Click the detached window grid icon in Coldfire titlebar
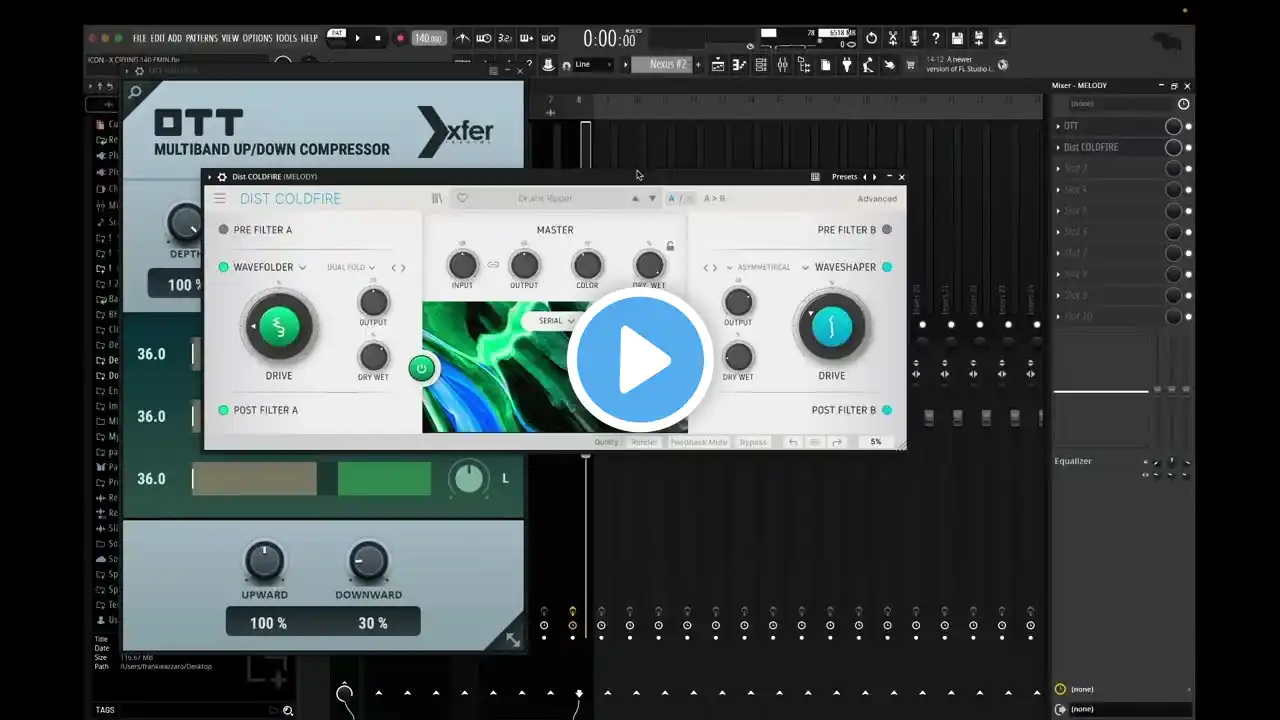The height and width of the screenshot is (720, 1280). (815, 177)
